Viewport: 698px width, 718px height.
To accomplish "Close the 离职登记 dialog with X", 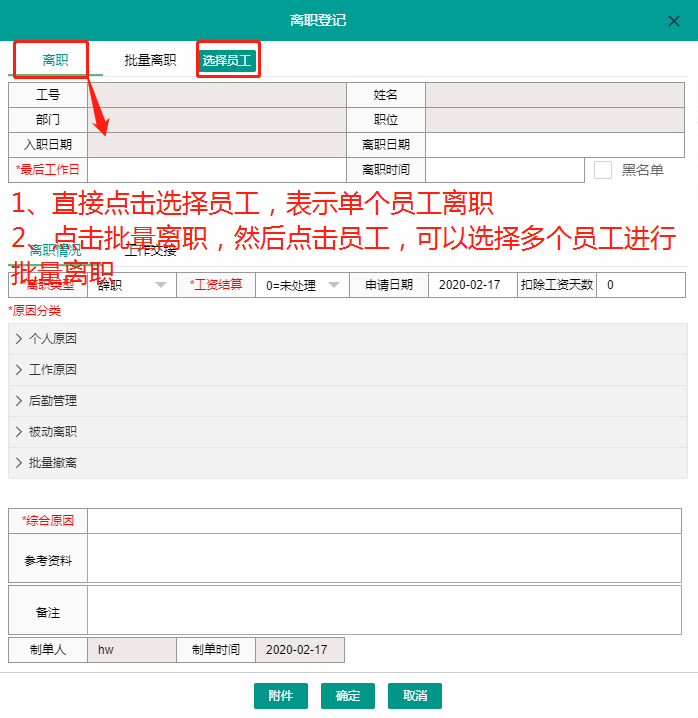I will point(673,20).
